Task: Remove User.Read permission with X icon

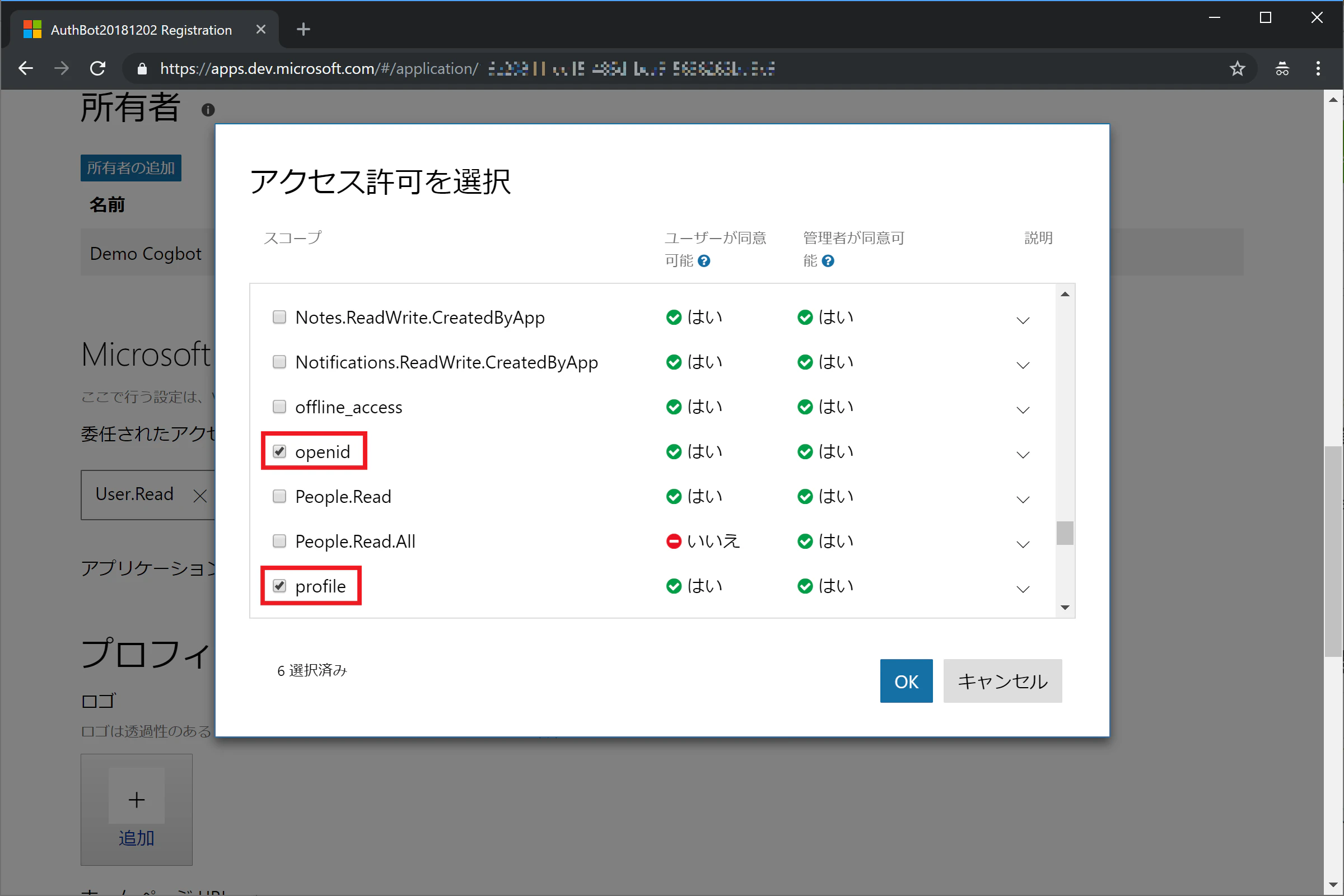Action: tap(200, 496)
